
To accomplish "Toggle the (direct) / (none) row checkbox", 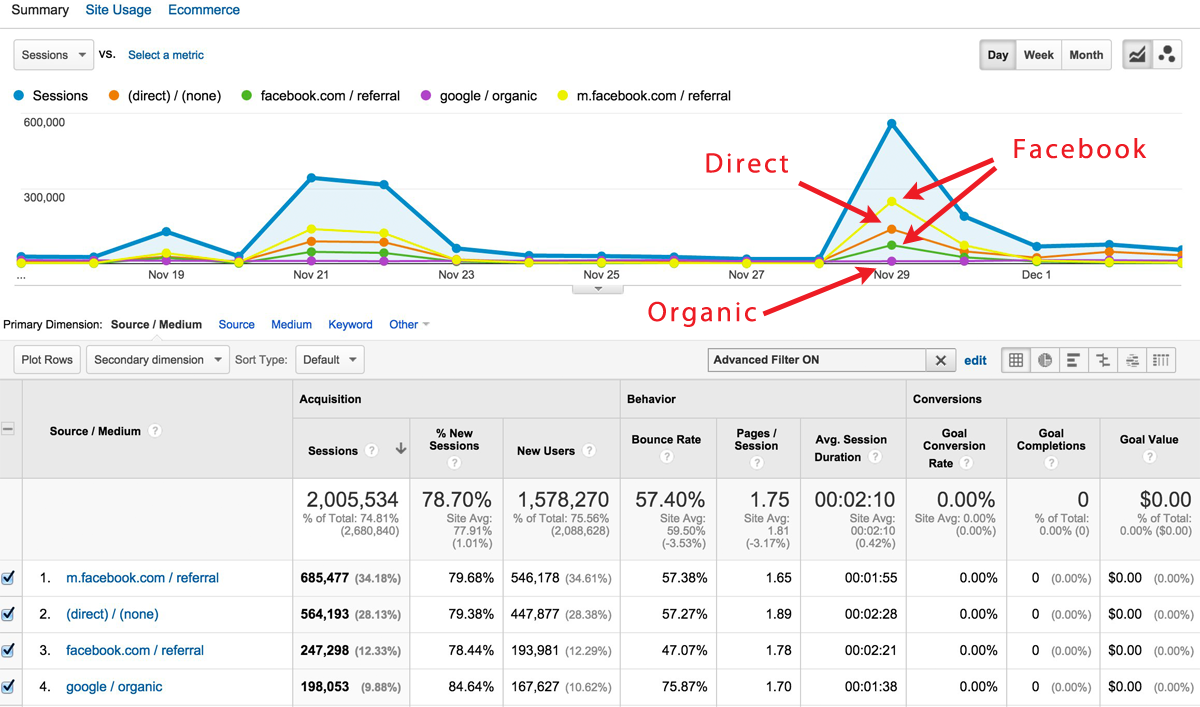I will (9, 614).
